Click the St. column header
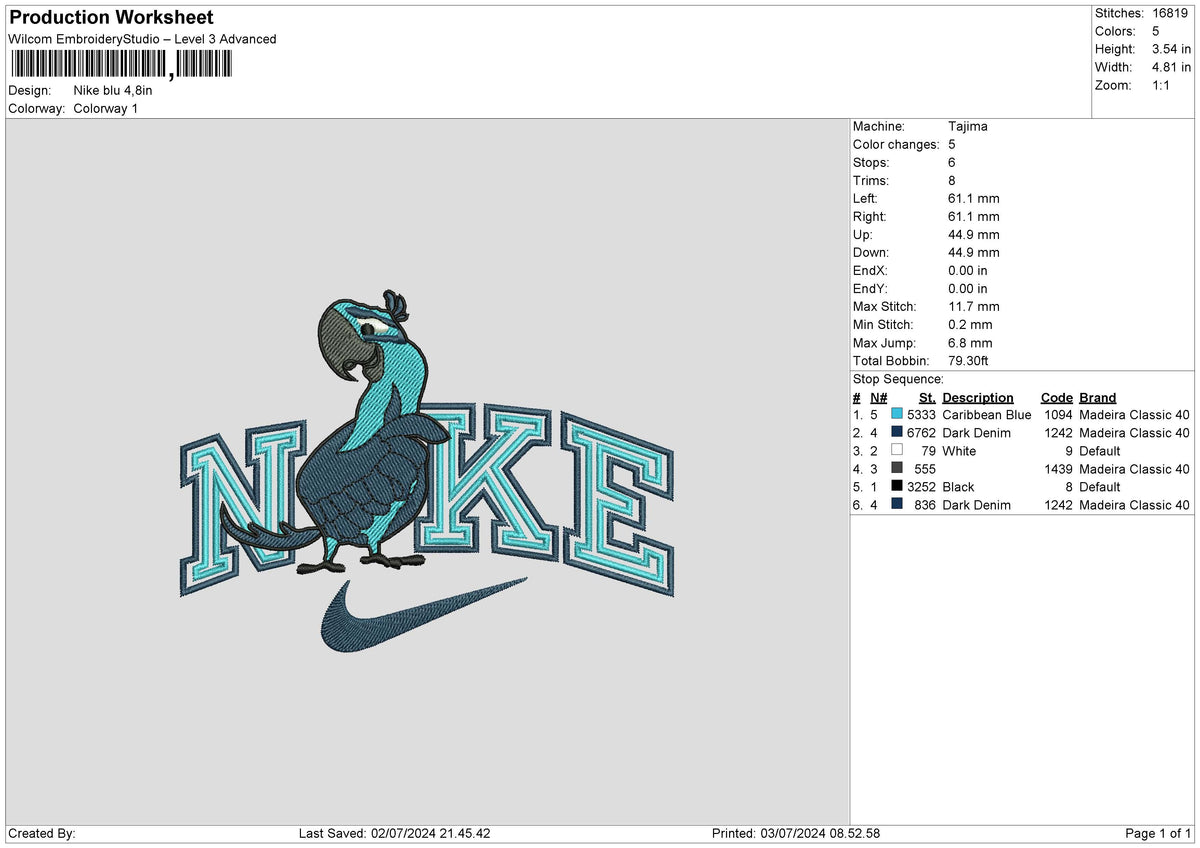 pyautogui.click(x=926, y=397)
